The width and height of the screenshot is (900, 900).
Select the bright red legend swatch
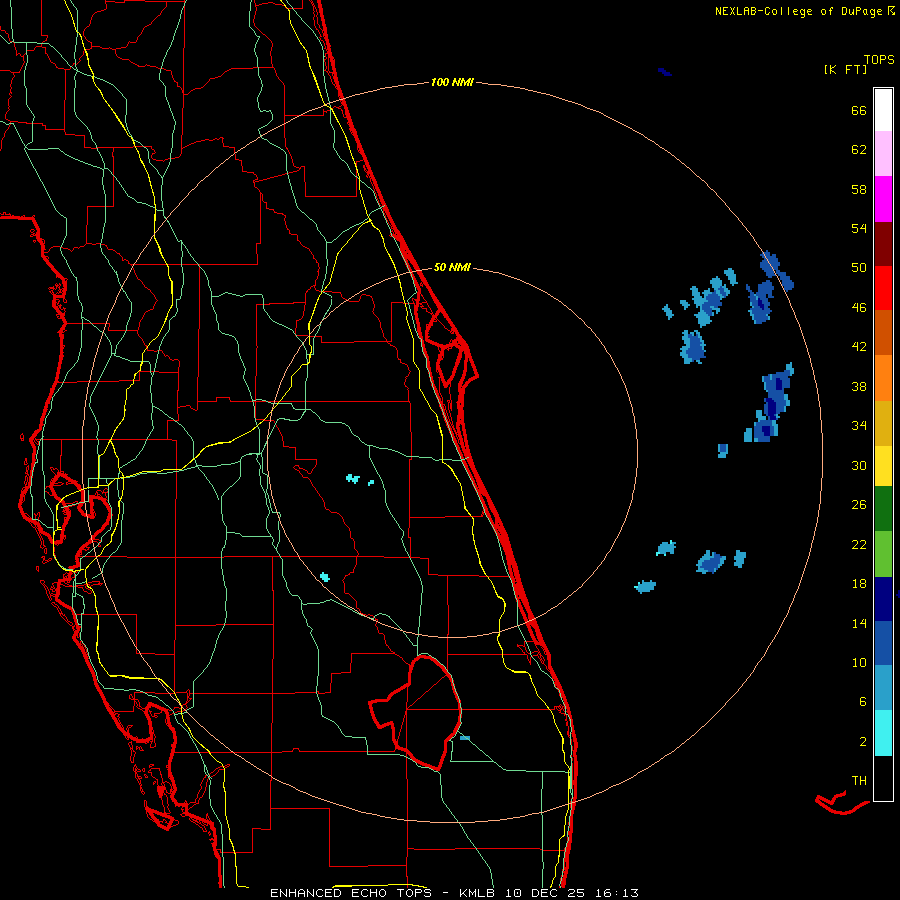(x=883, y=288)
